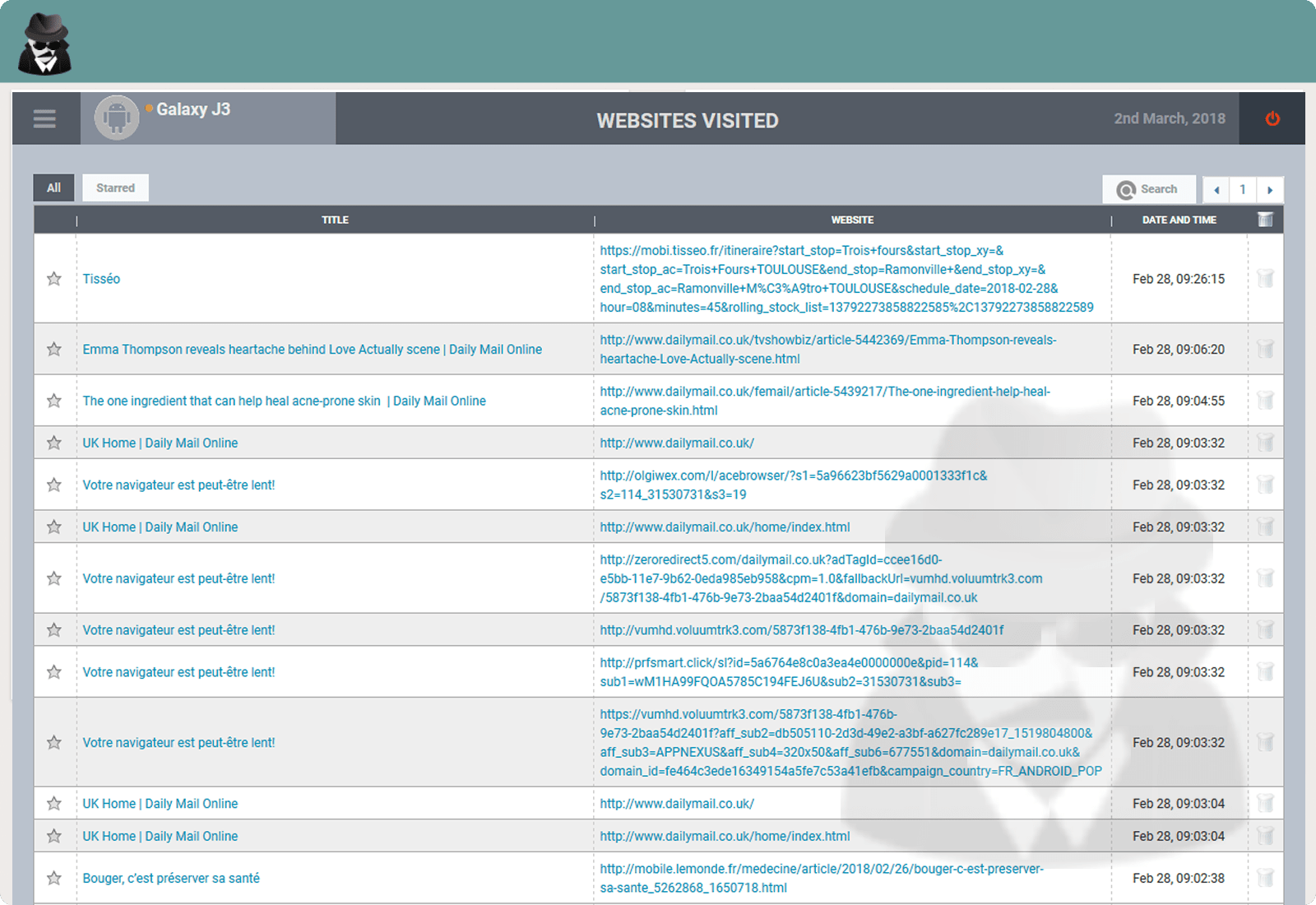The height and width of the screenshot is (905, 1316).
Task: Open the mobile.lemonde.fr article link
Action: [821, 878]
